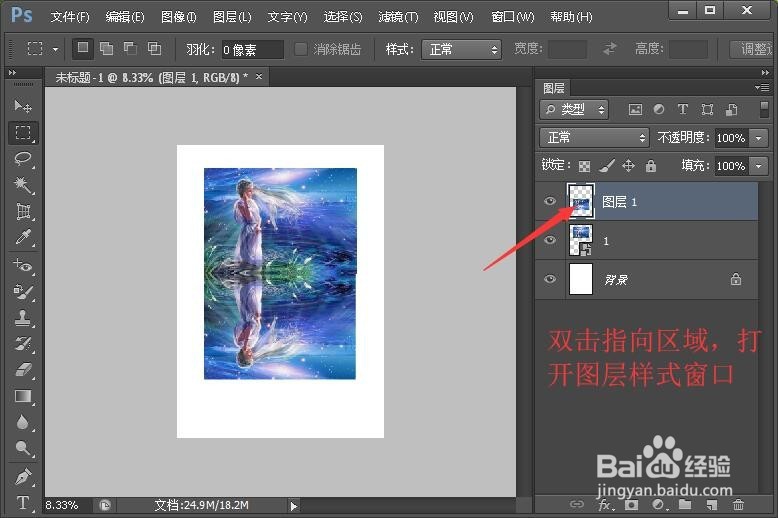Open the marquee tool preset picker arrow

[x=56, y=49]
